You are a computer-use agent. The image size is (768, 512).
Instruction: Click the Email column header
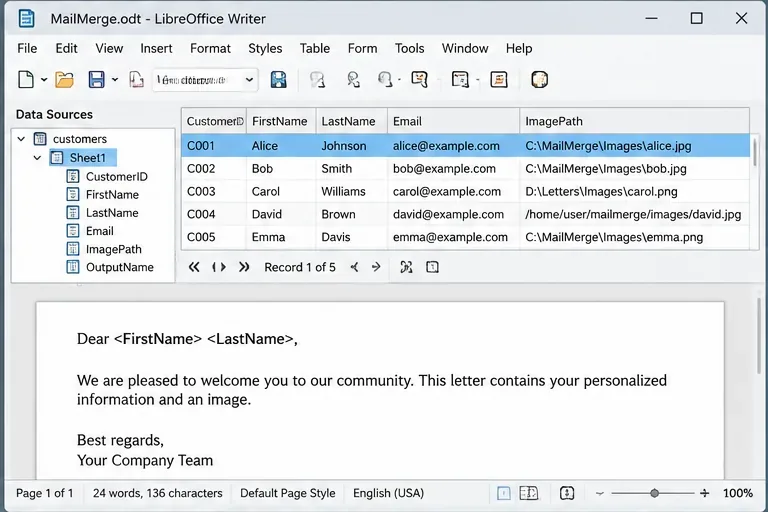(x=454, y=121)
